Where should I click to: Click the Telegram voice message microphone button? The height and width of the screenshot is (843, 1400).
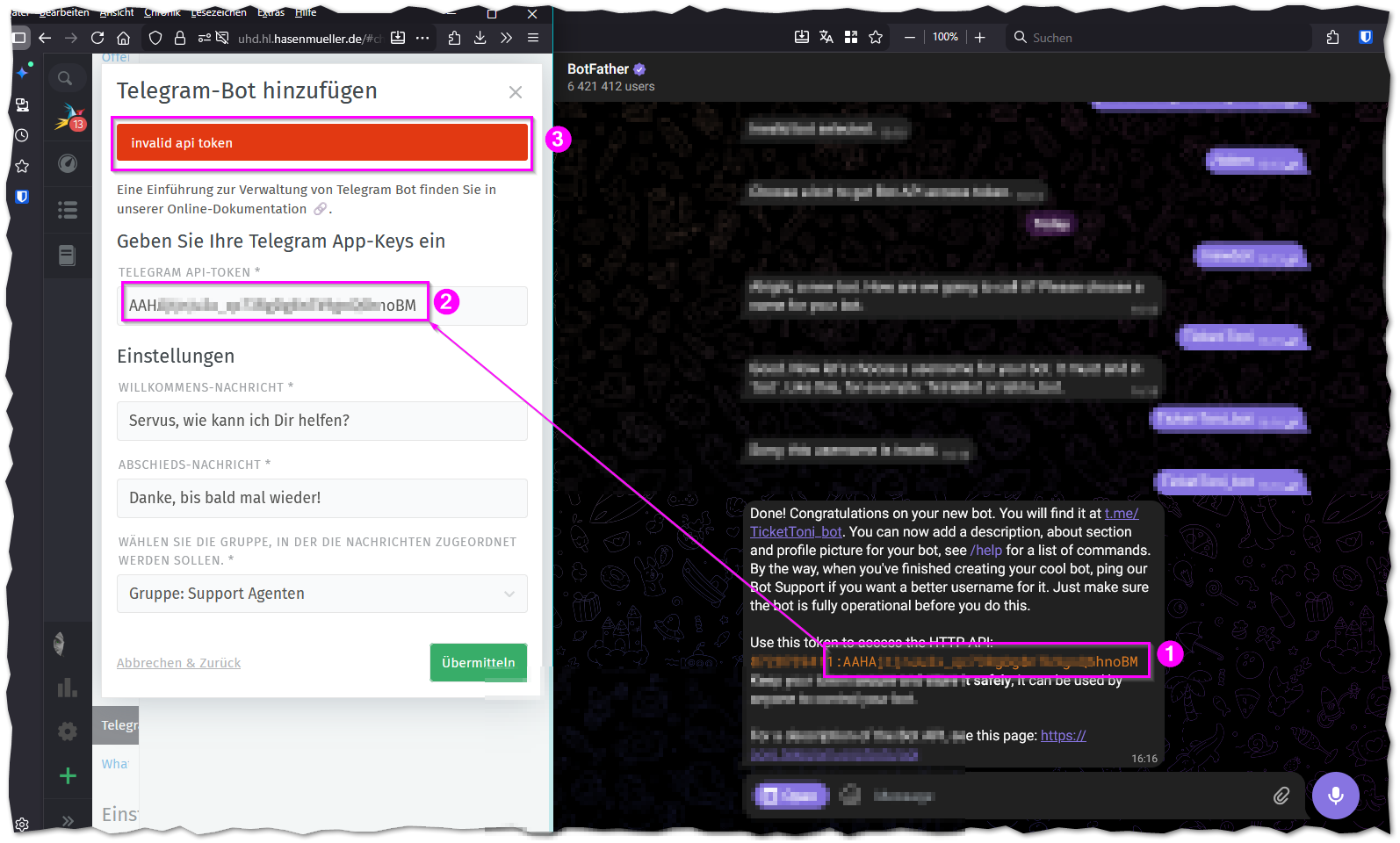click(1335, 795)
